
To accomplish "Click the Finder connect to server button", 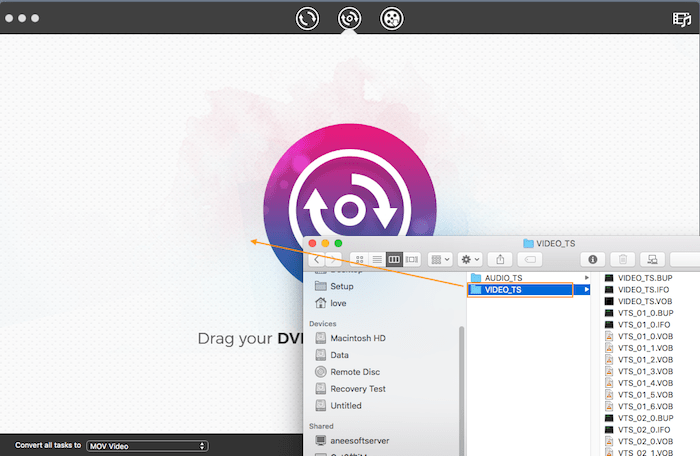I will click(653, 259).
